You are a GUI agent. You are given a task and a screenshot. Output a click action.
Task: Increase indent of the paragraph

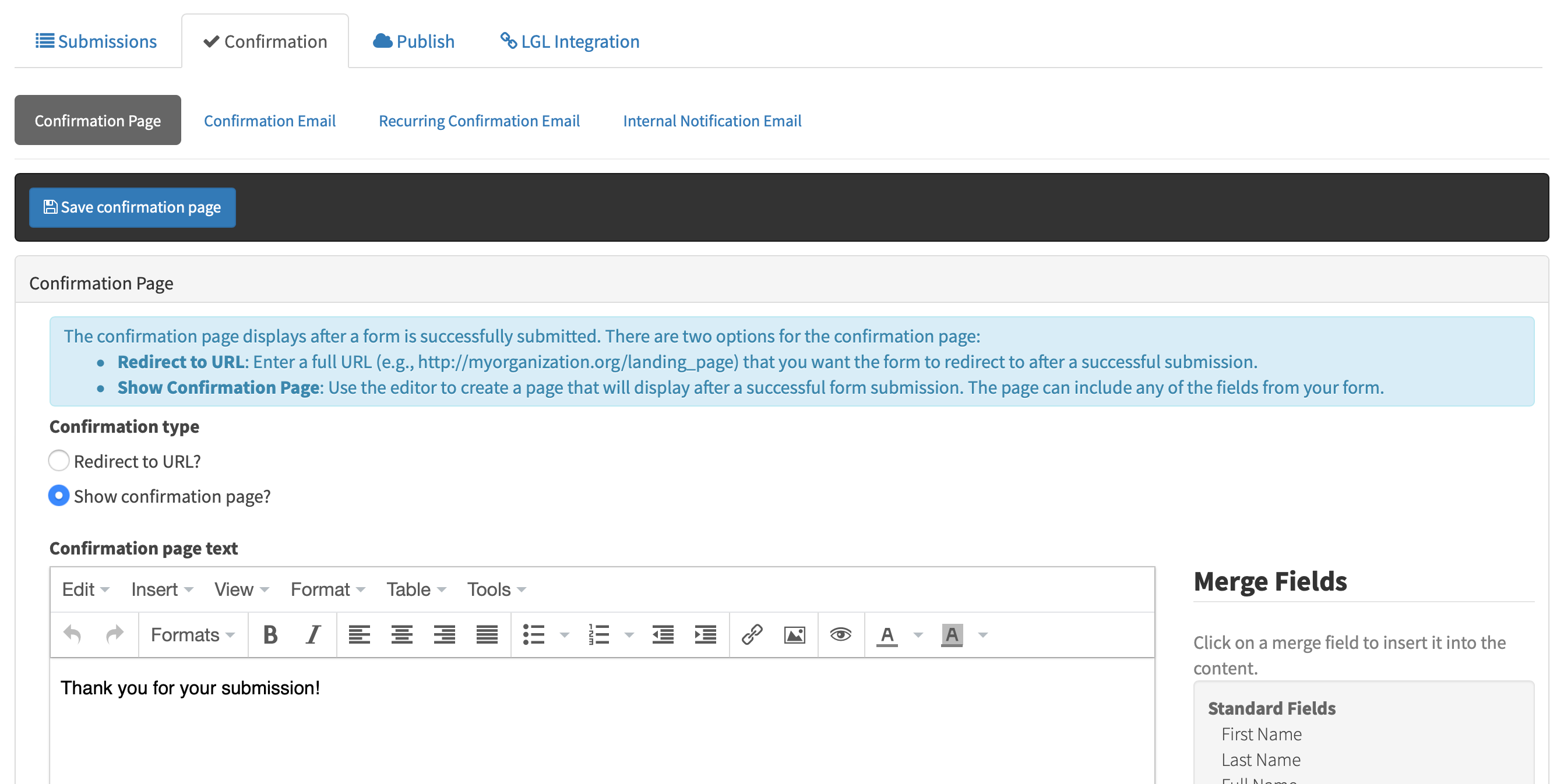click(705, 635)
